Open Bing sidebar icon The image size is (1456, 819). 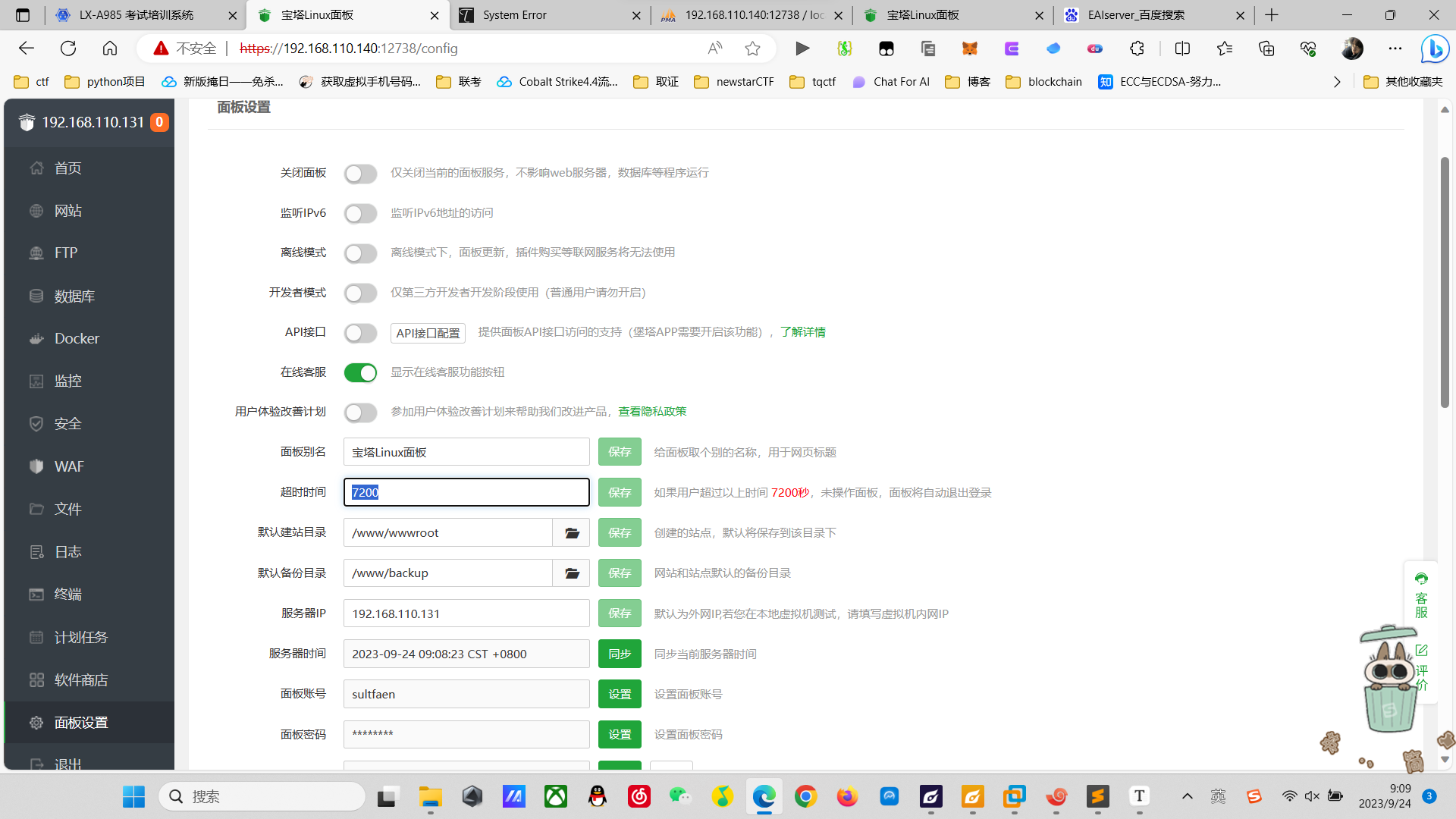click(x=1434, y=49)
